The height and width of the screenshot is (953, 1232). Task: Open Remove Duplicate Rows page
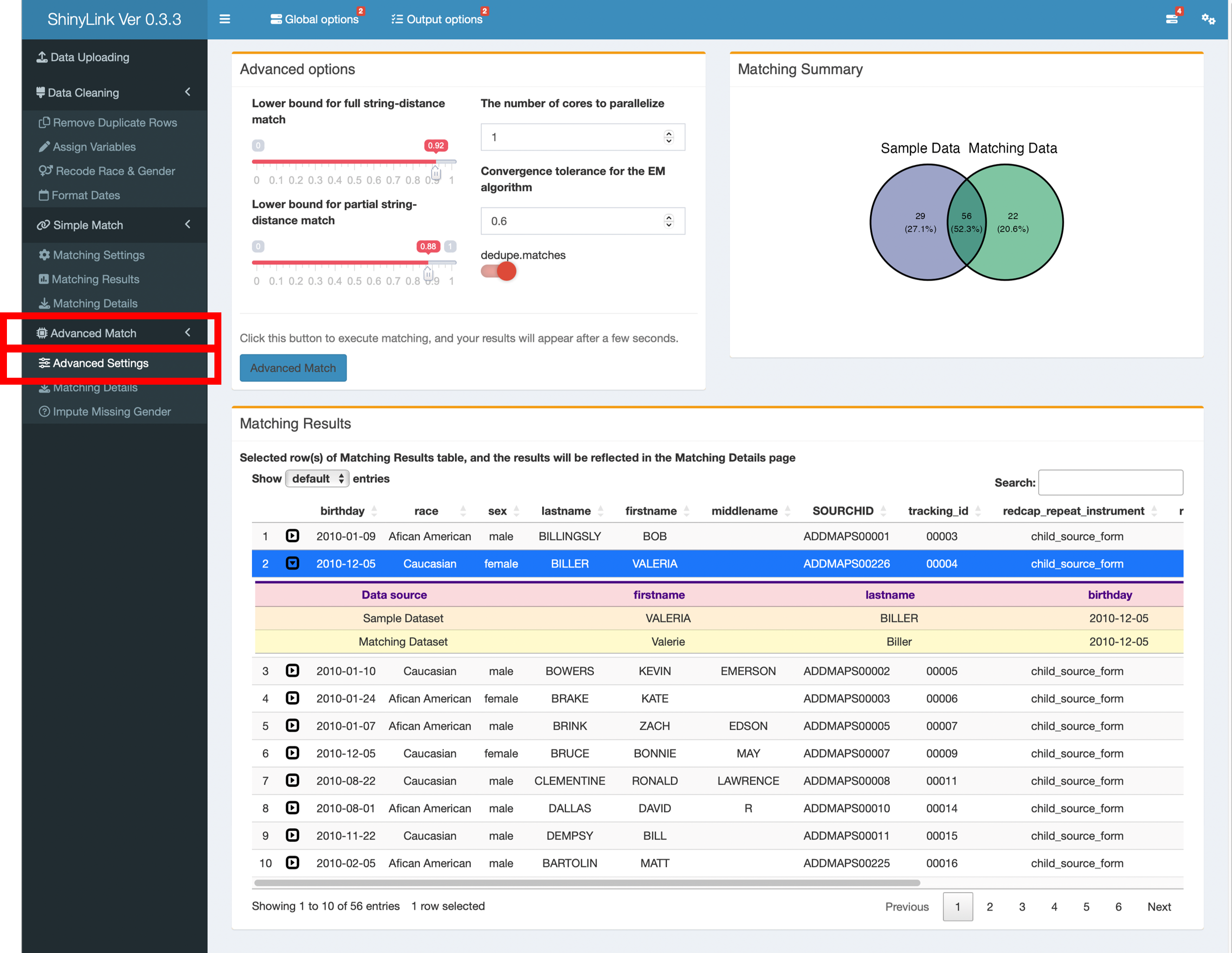pos(114,122)
